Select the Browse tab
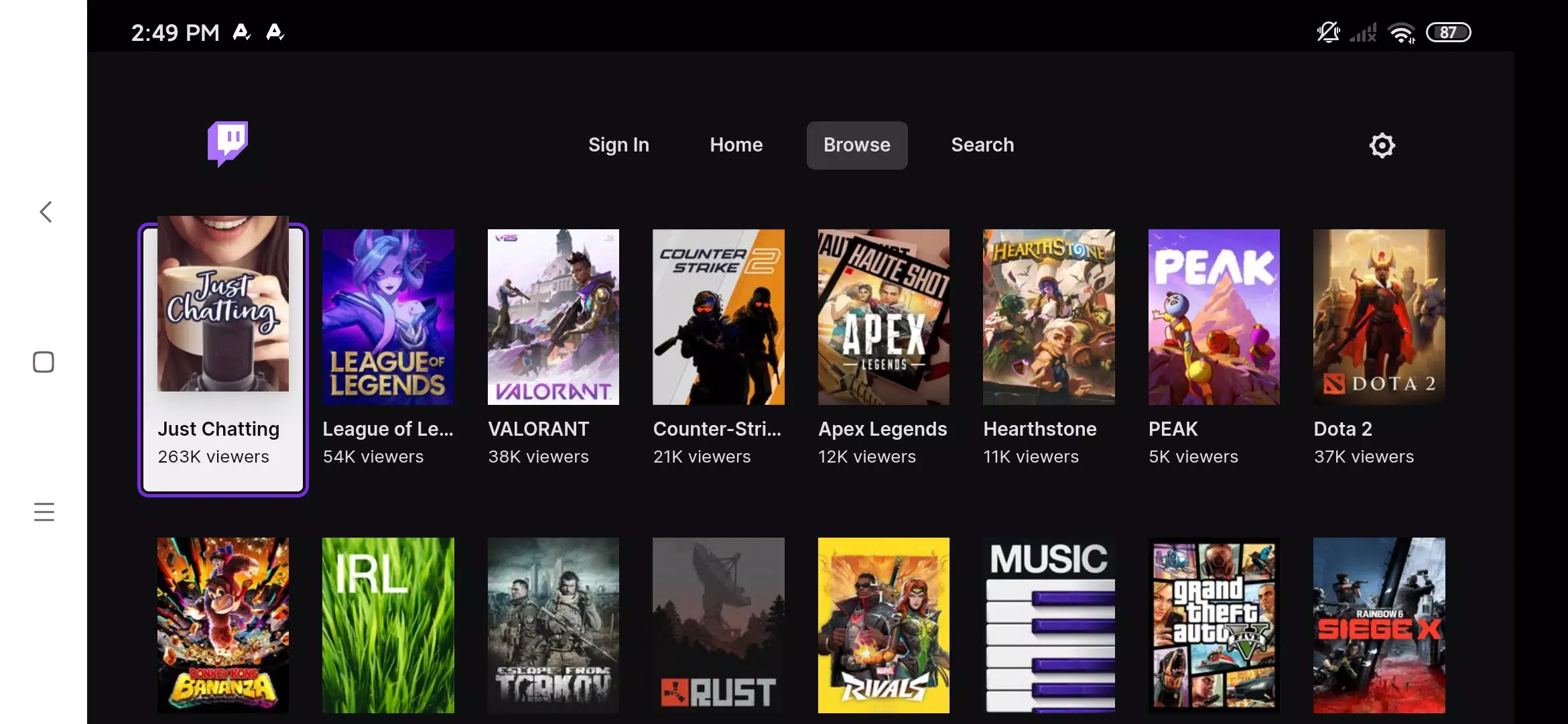Screen dimensions: 1568x724 [x=856, y=145]
